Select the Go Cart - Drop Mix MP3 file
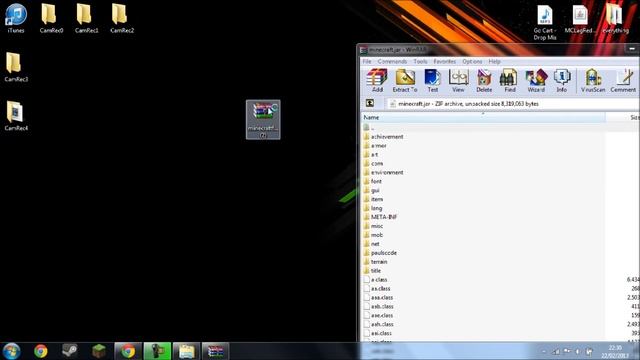 click(545, 22)
